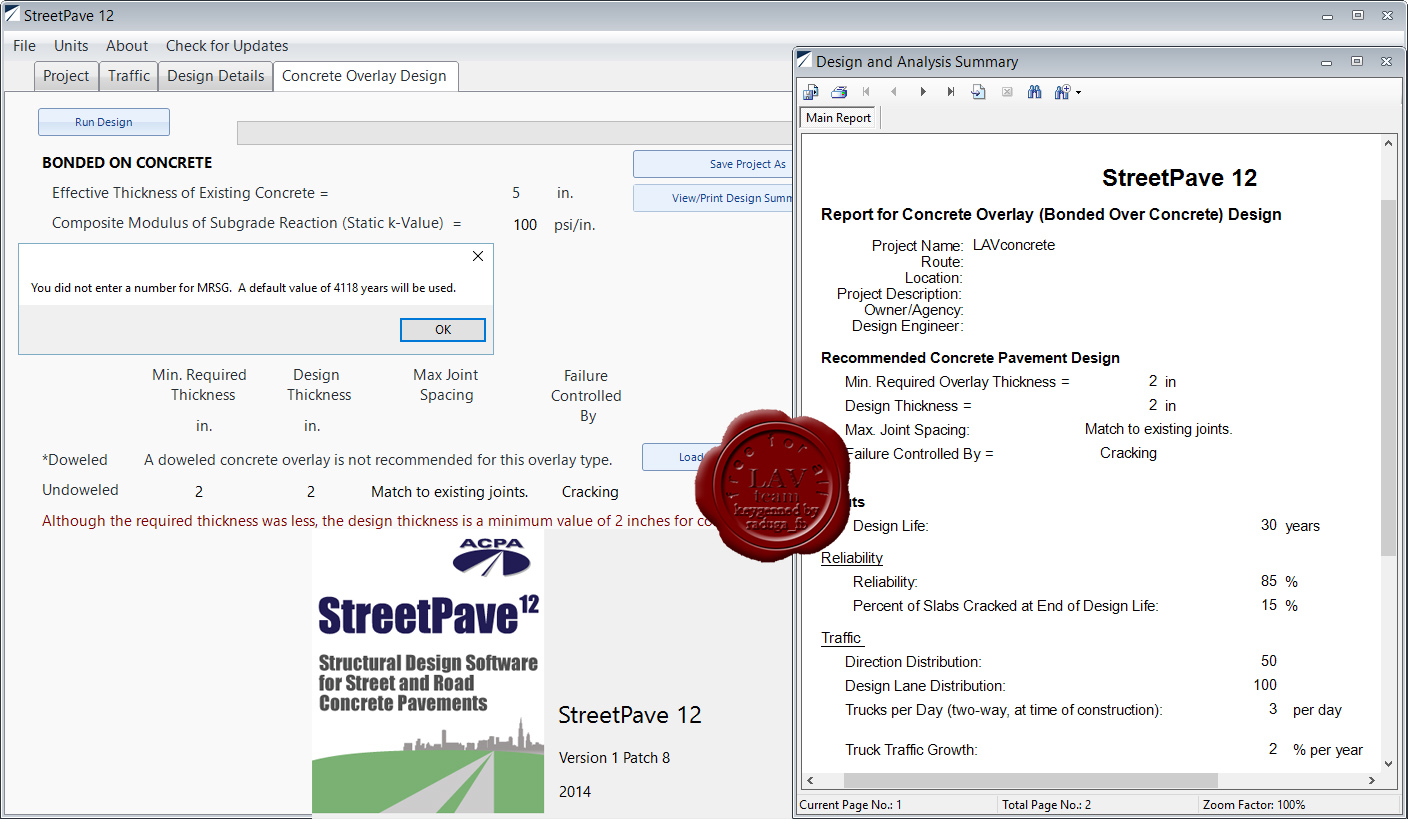Click 'Version 1 Patch 8' text
The width and height of the screenshot is (1408, 819).
614,758
